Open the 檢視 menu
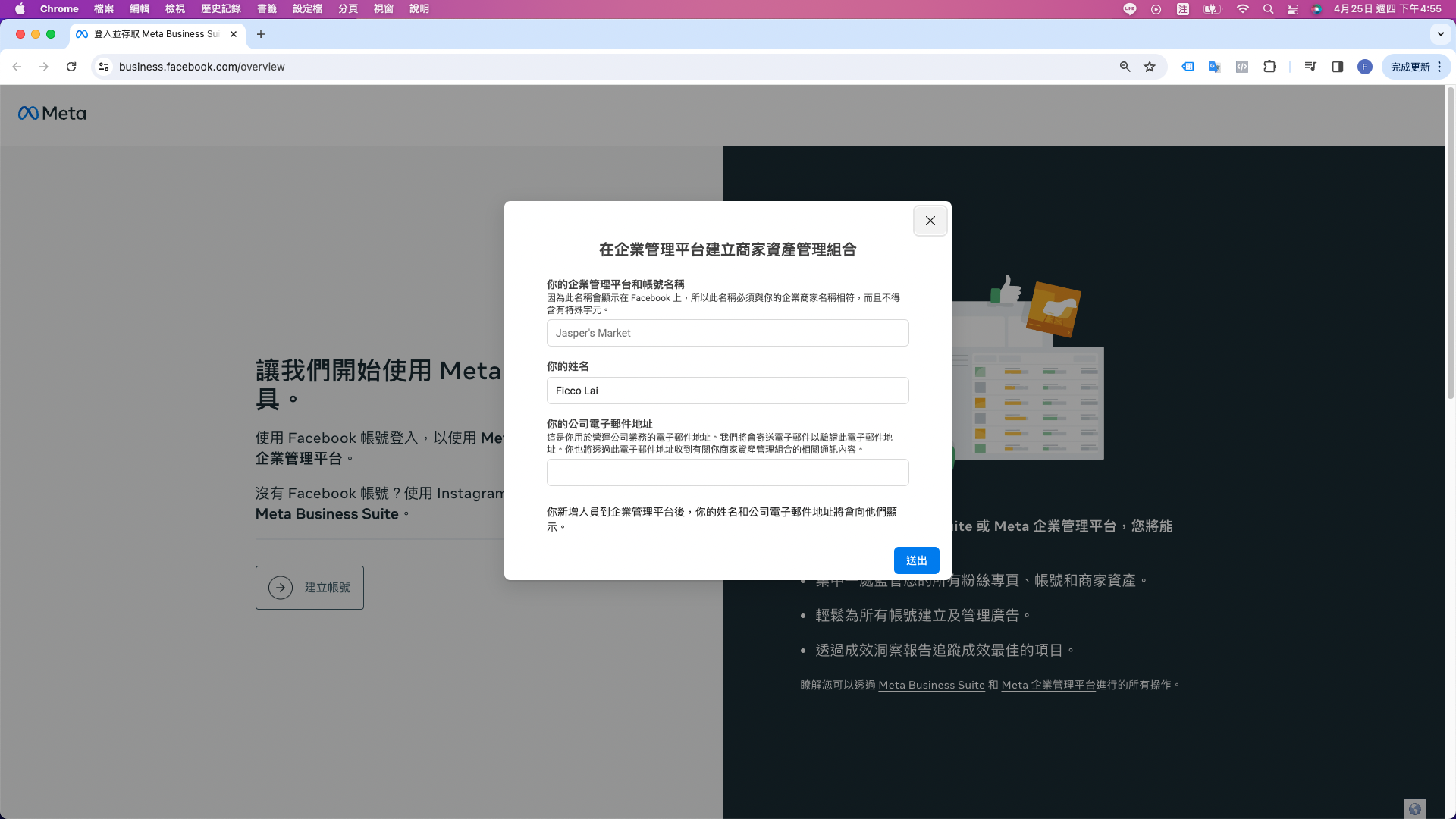Image resolution: width=1456 pixels, height=819 pixels. pos(175,9)
